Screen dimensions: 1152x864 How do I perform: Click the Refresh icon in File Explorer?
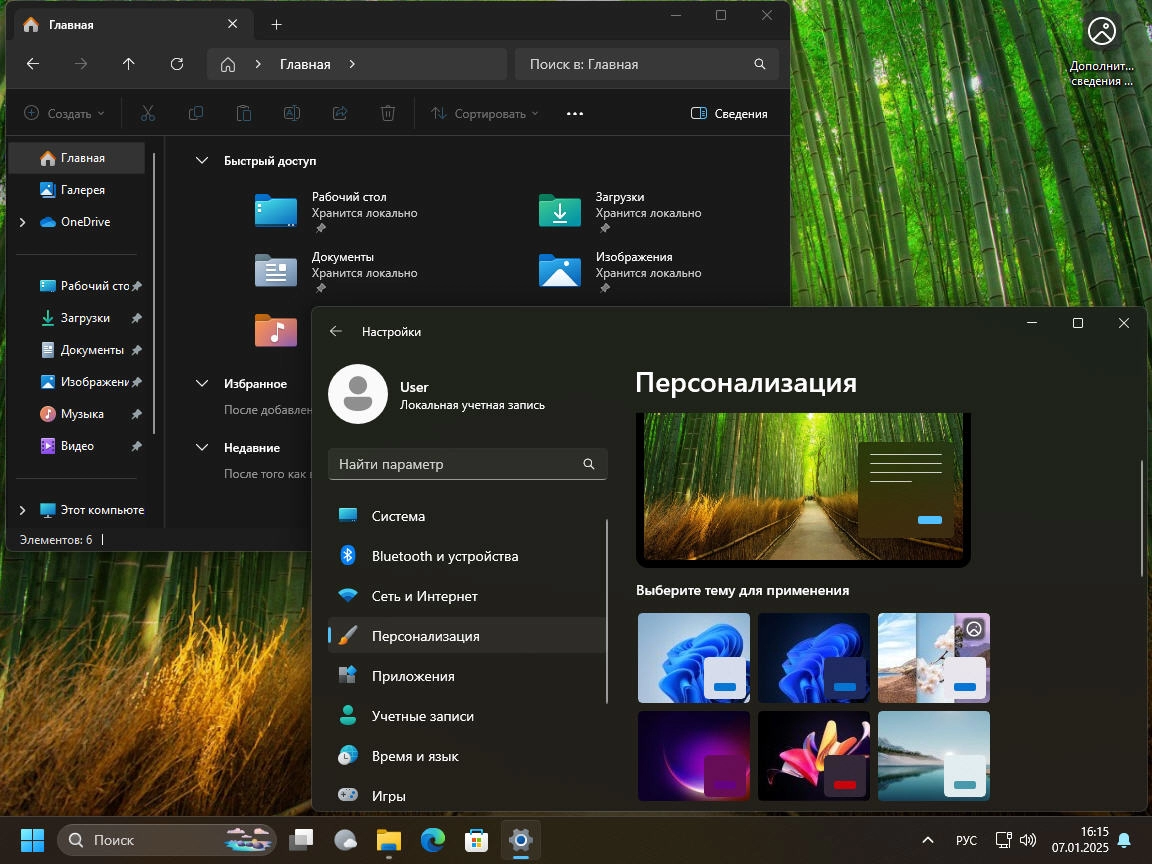tap(177, 64)
